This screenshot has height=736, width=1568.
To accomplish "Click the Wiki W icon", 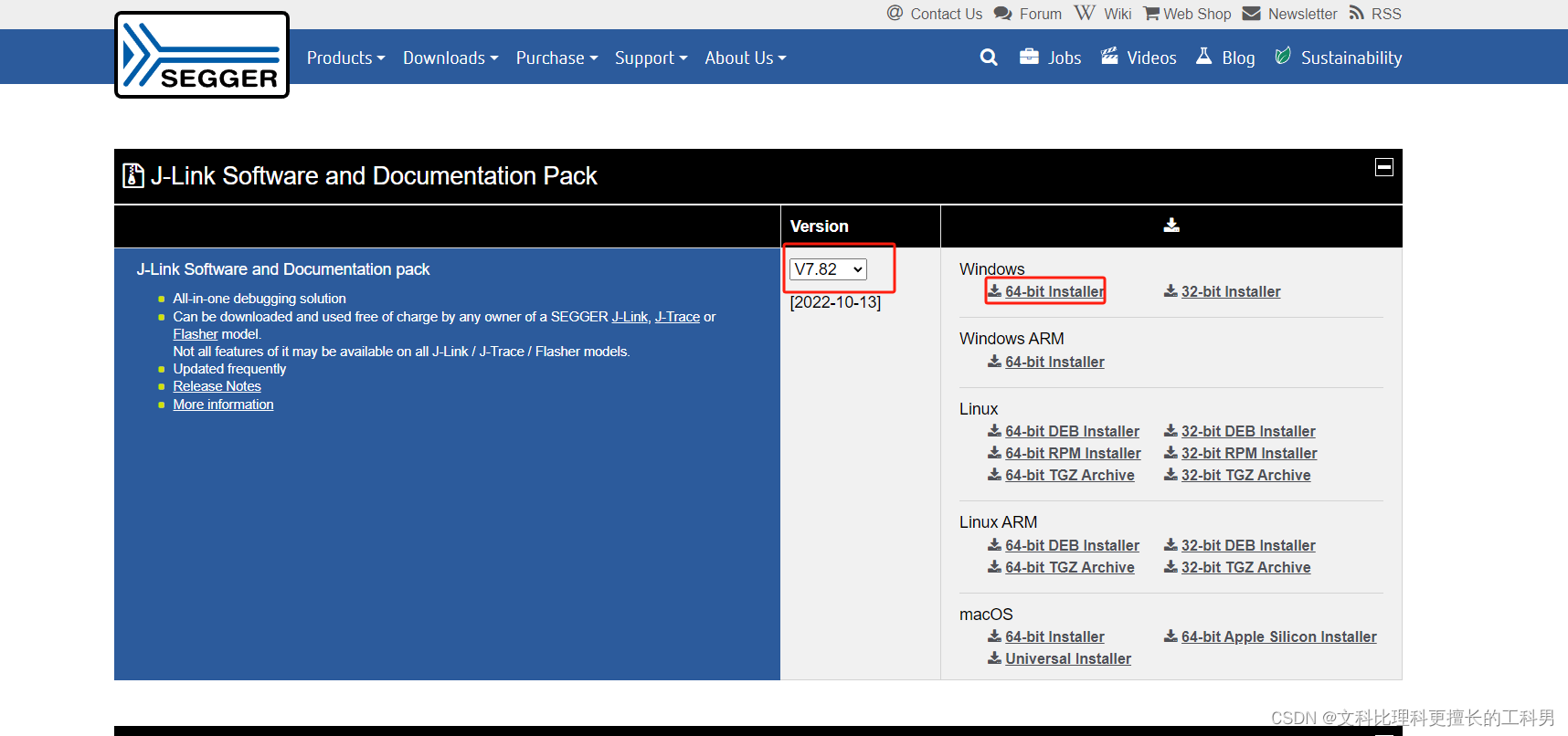I will click(x=1085, y=13).
